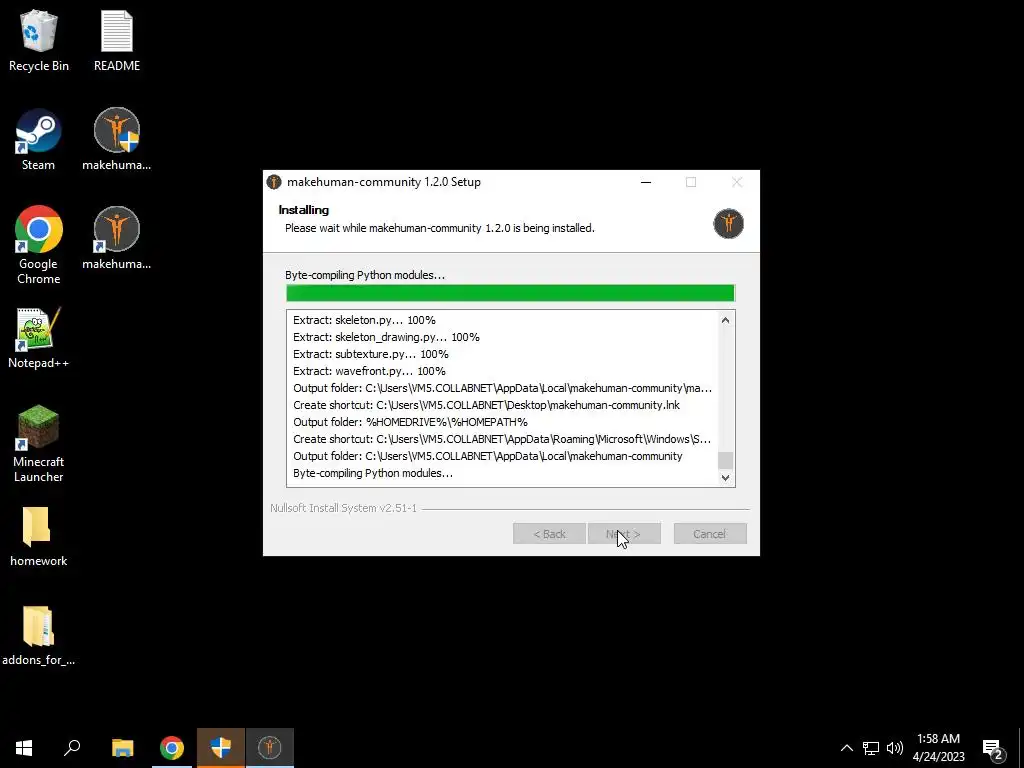Click the Cancel button in installer
This screenshot has height=768, width=1024.
point(710,534)
